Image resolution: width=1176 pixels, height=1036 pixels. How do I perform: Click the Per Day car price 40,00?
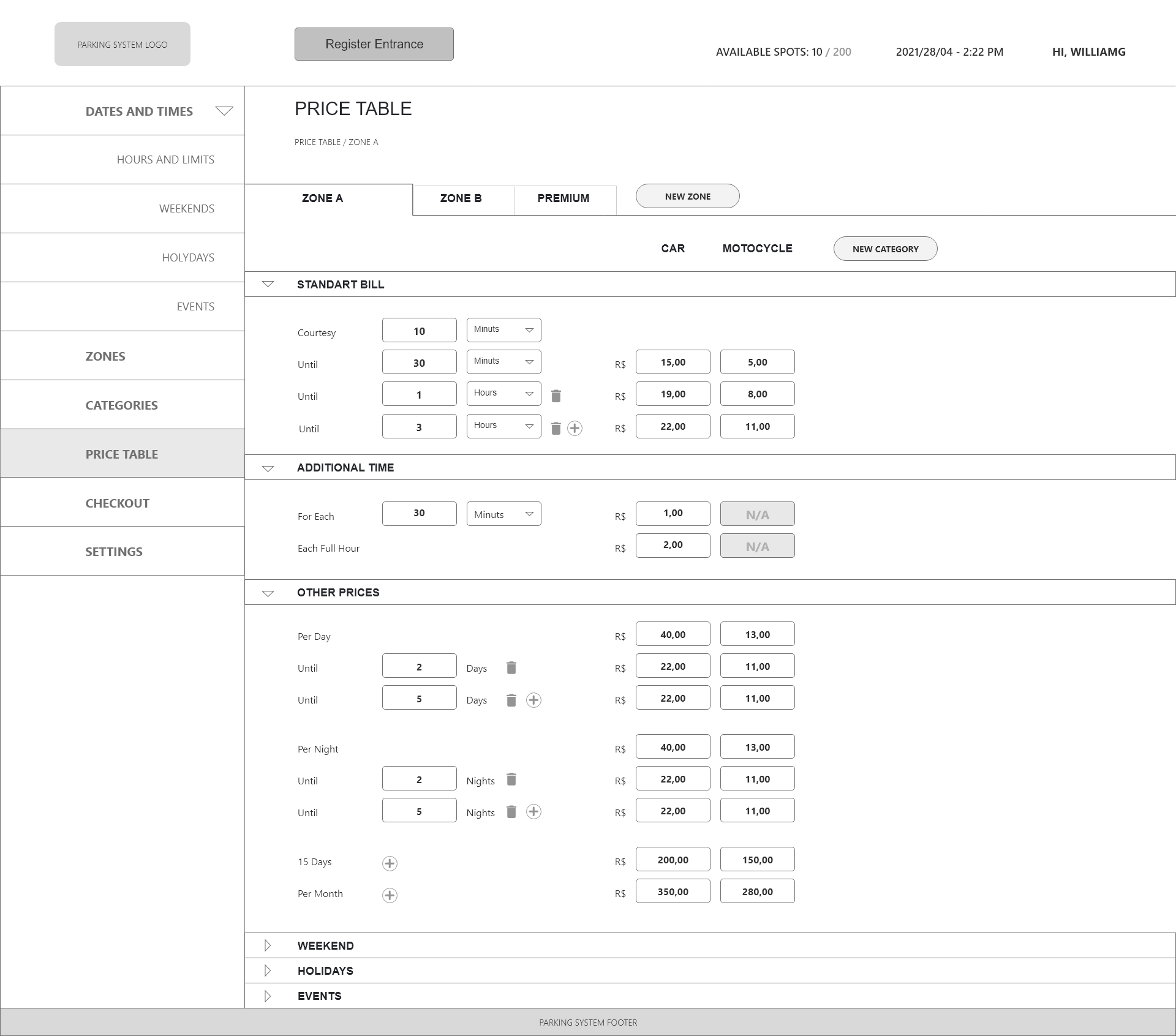tap(673, 634)
